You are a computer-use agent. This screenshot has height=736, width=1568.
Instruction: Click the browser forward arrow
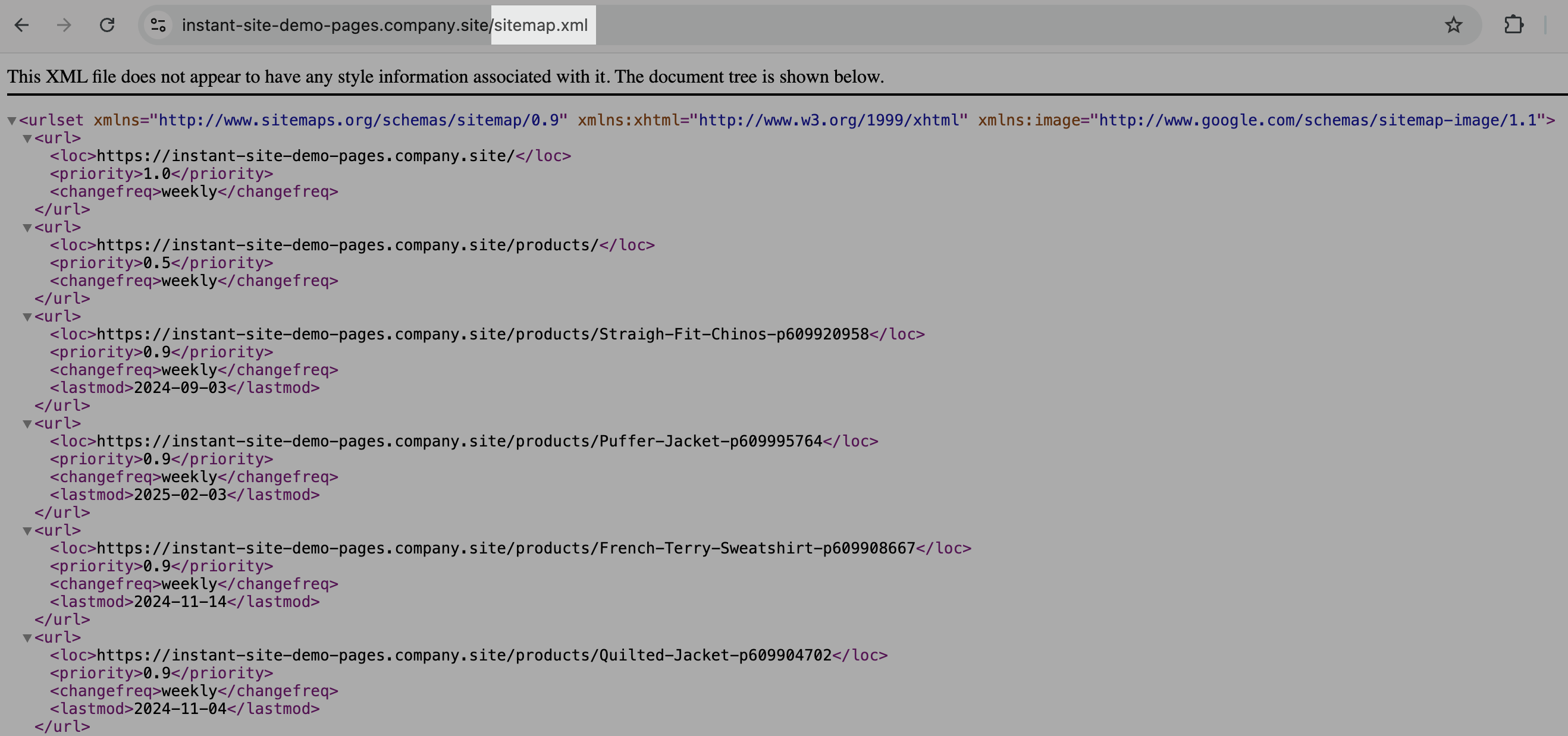pos(64,25)
